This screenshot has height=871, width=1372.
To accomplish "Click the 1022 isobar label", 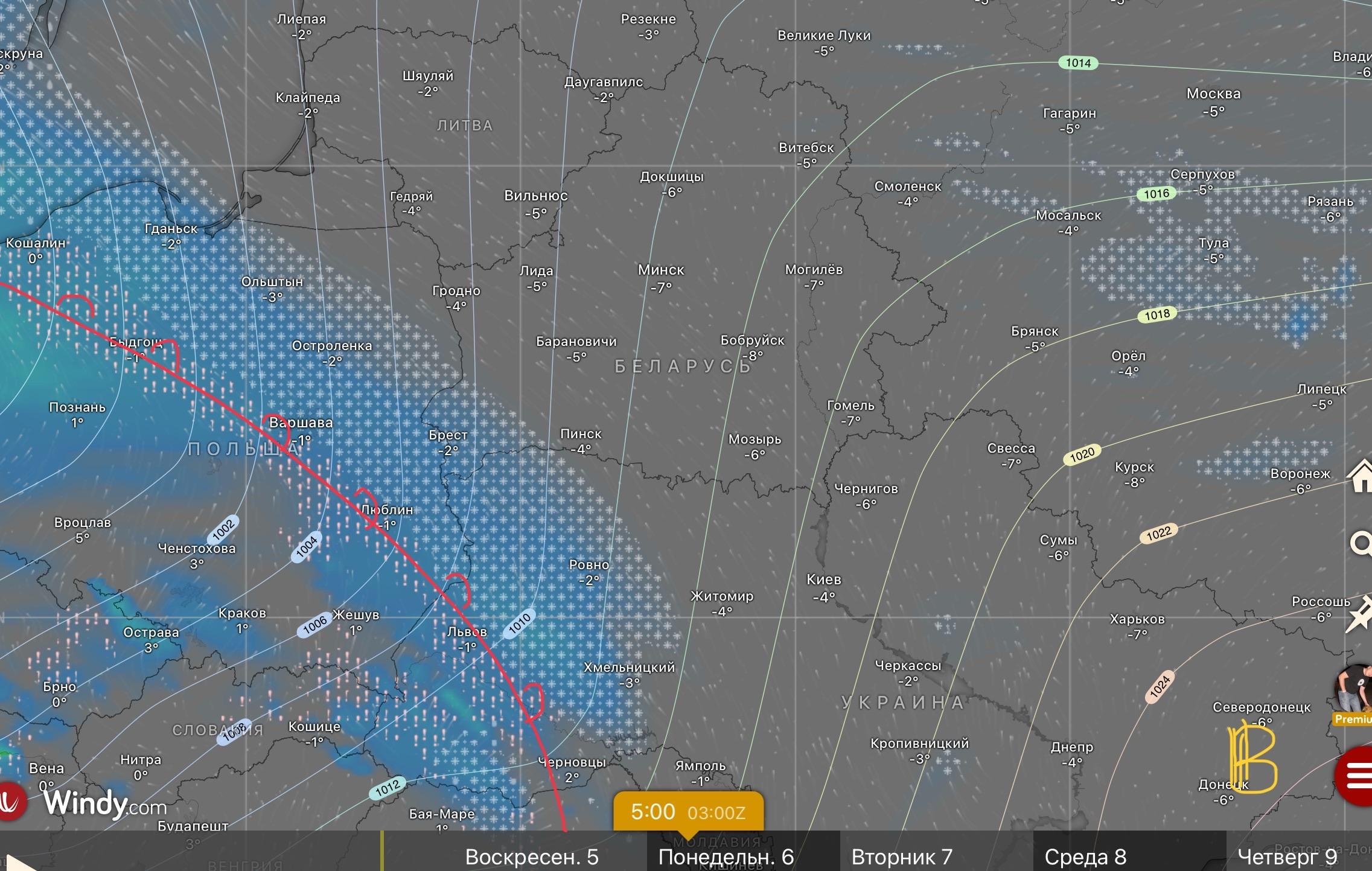I will click(x=1158, y=534).
